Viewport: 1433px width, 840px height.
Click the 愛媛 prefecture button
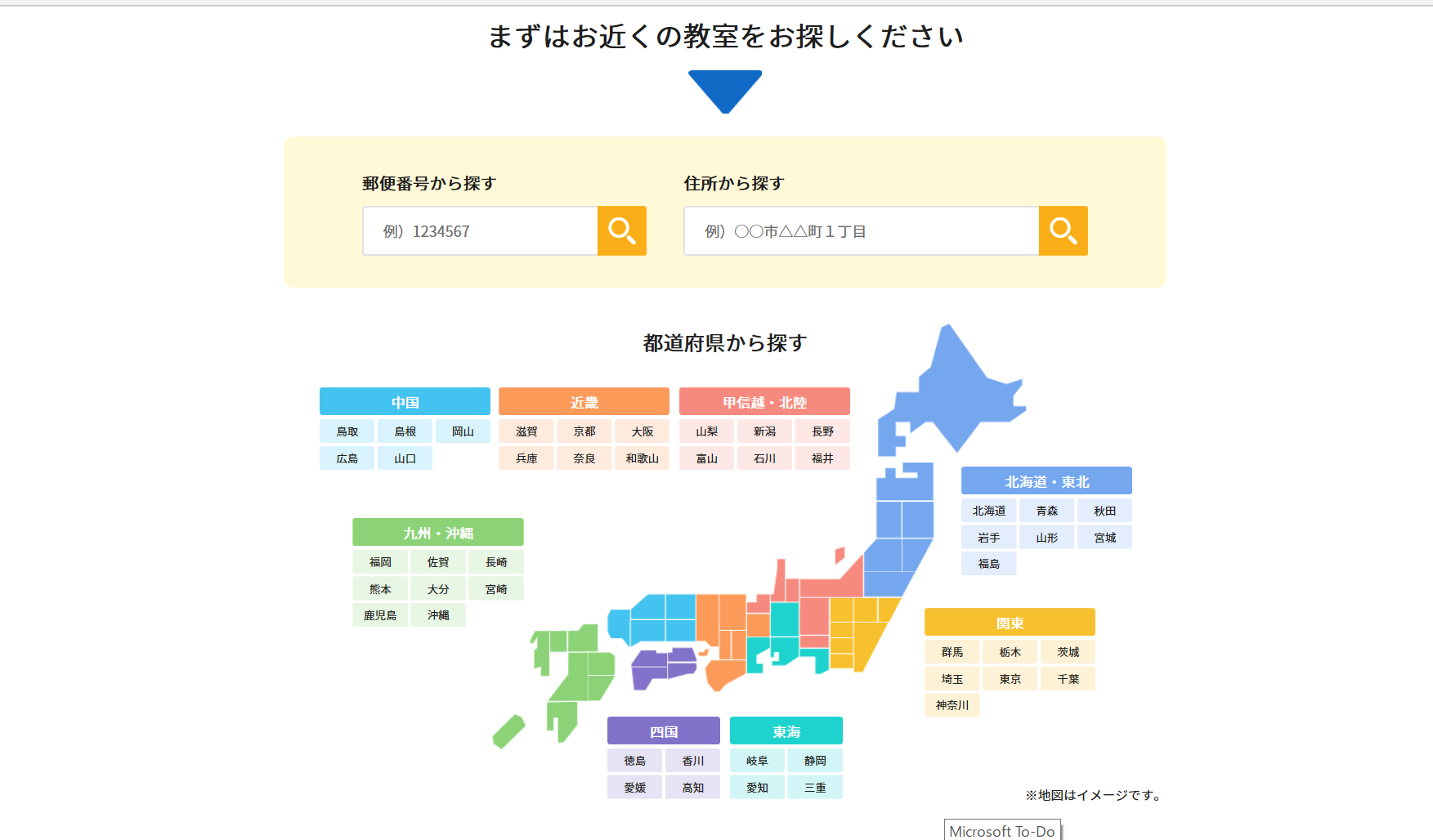tap(635, 788)
